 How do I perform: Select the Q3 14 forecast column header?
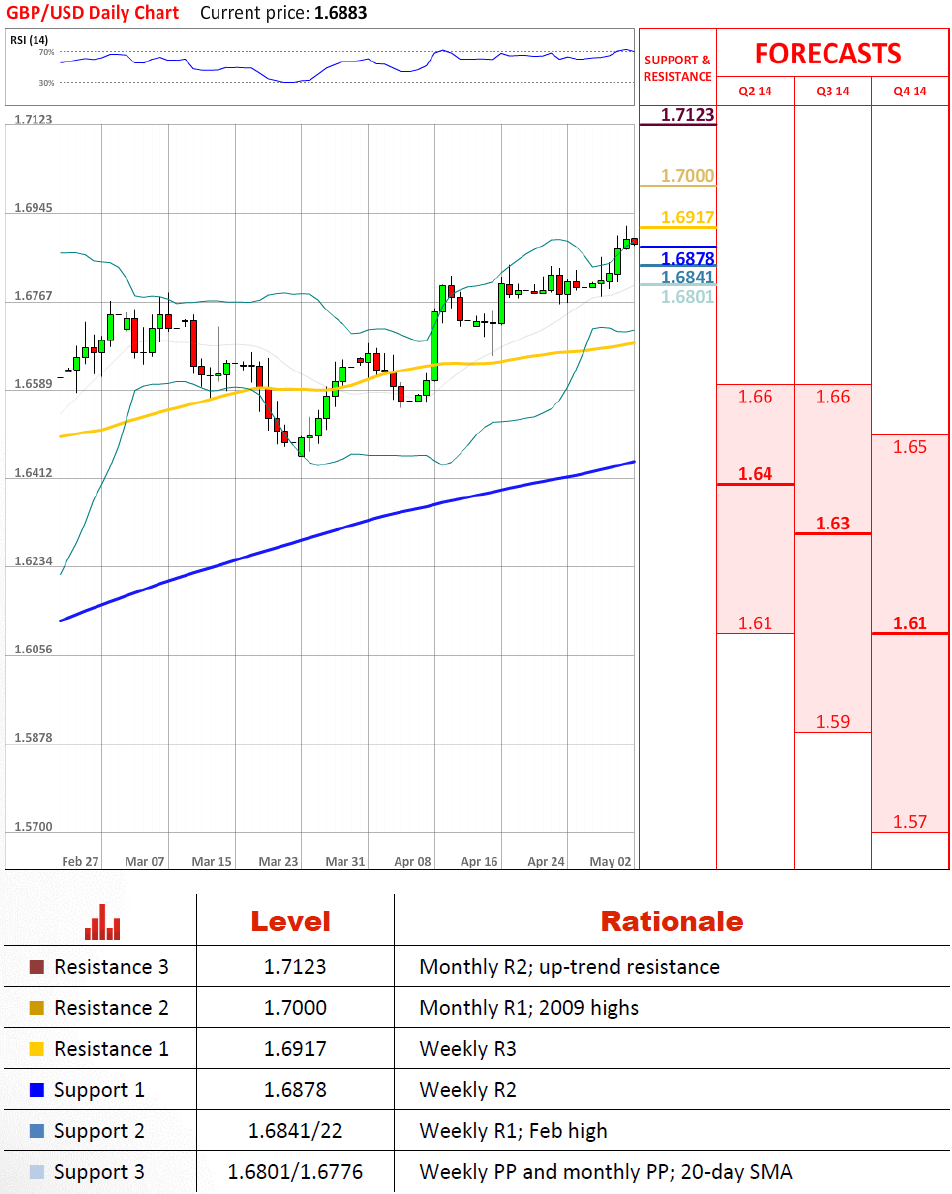[832, 91]
